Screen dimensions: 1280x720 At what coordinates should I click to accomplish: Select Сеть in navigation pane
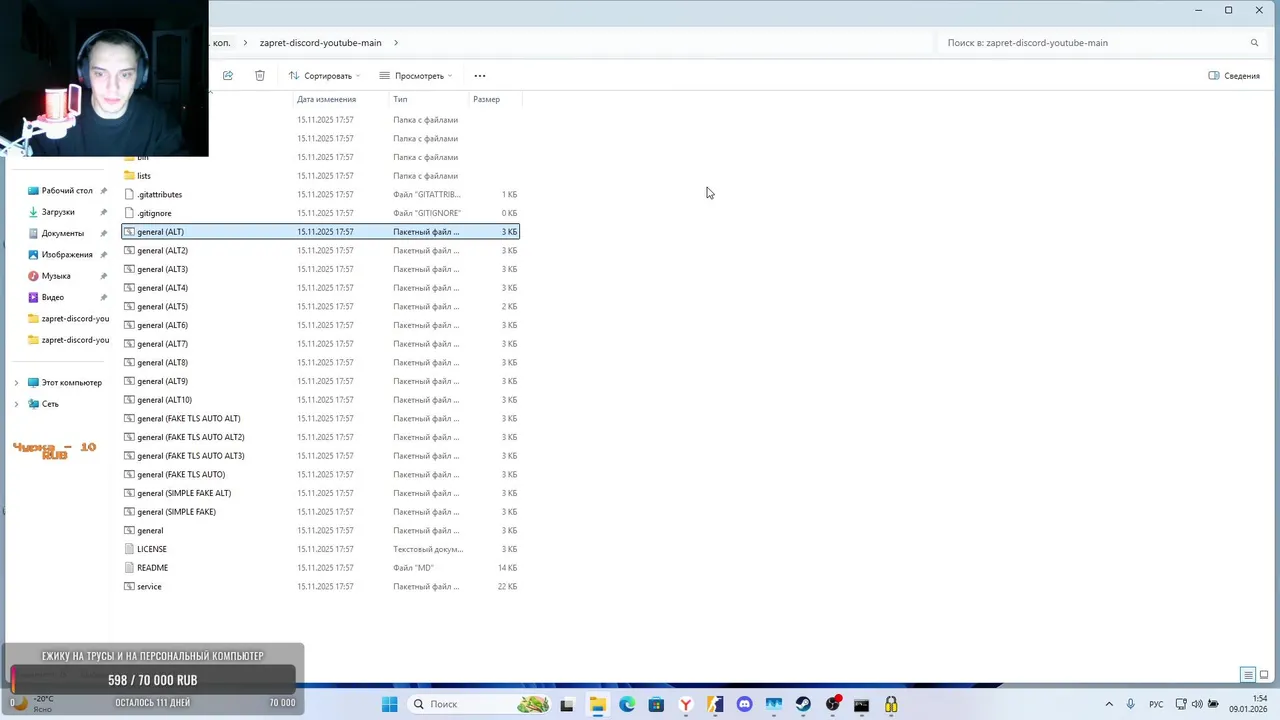tap(50, 404)
